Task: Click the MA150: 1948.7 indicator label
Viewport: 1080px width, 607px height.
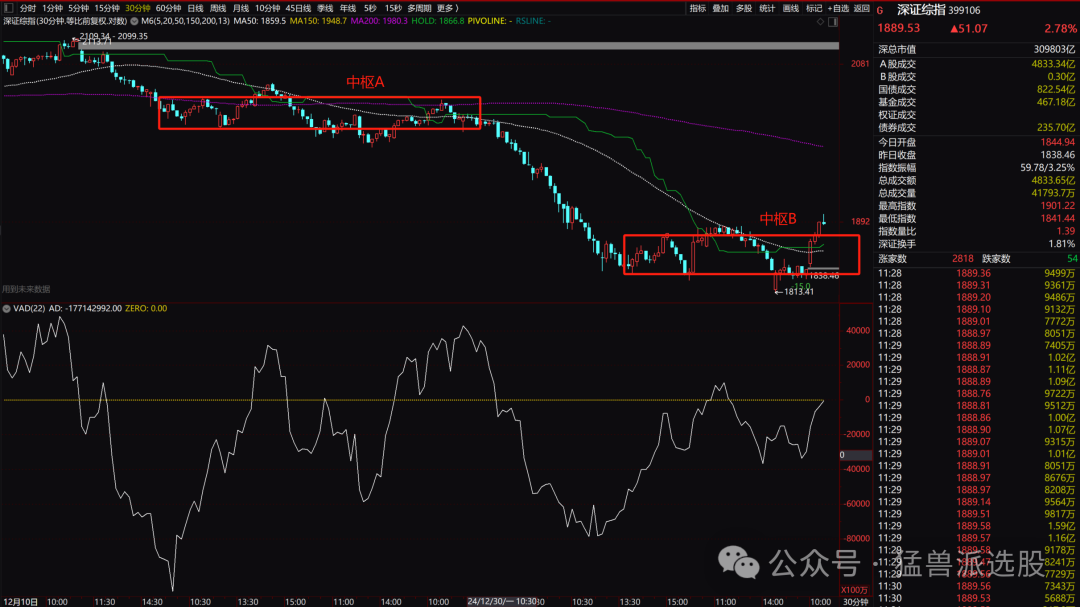Action: click(x=318, y=21)
